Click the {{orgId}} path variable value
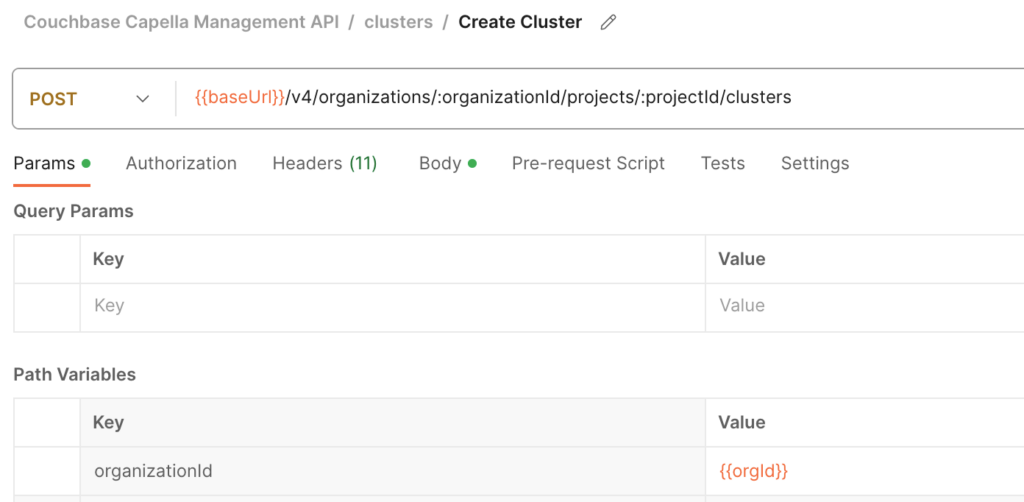The height and width of the screenshot is (502, 1024). click(x=753, y=471)
